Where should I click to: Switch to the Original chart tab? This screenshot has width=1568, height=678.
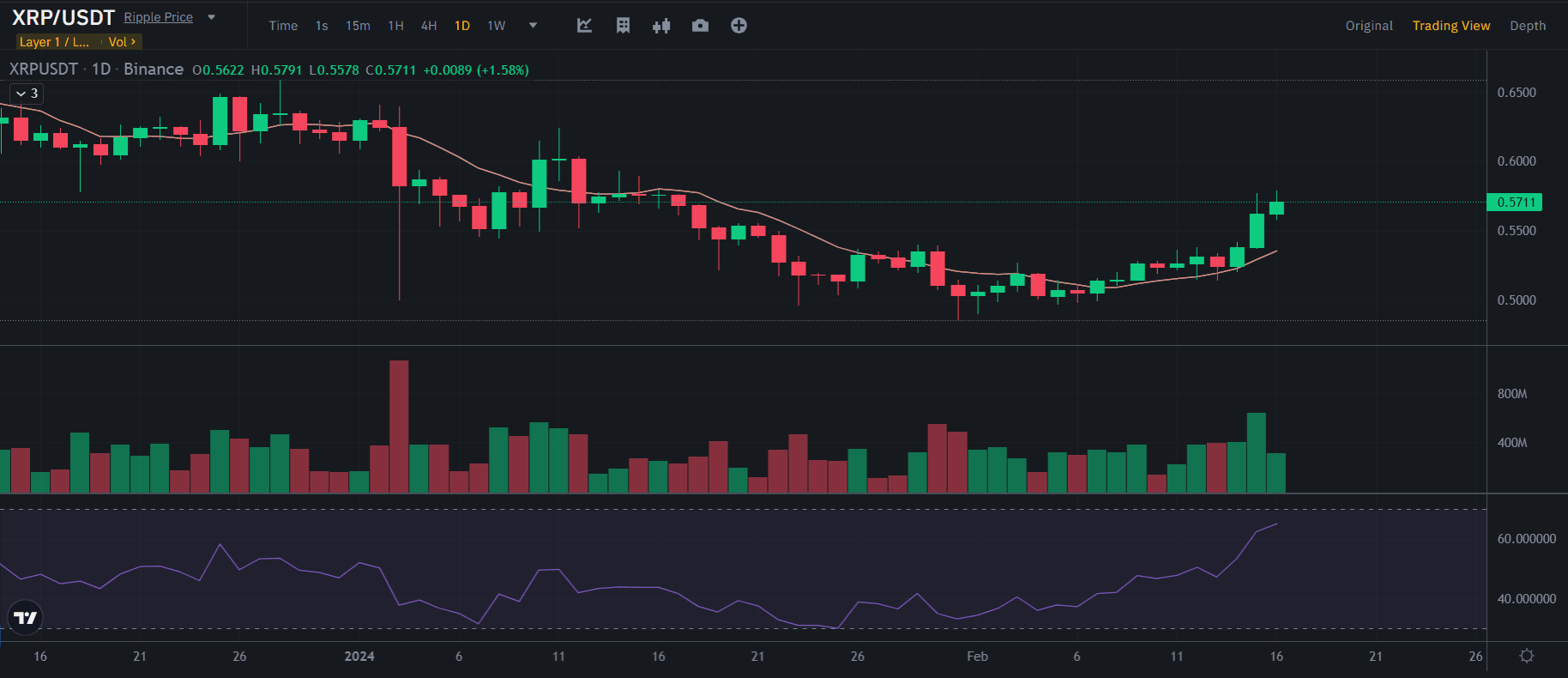pyautogui.click(x=1368, y=26)
